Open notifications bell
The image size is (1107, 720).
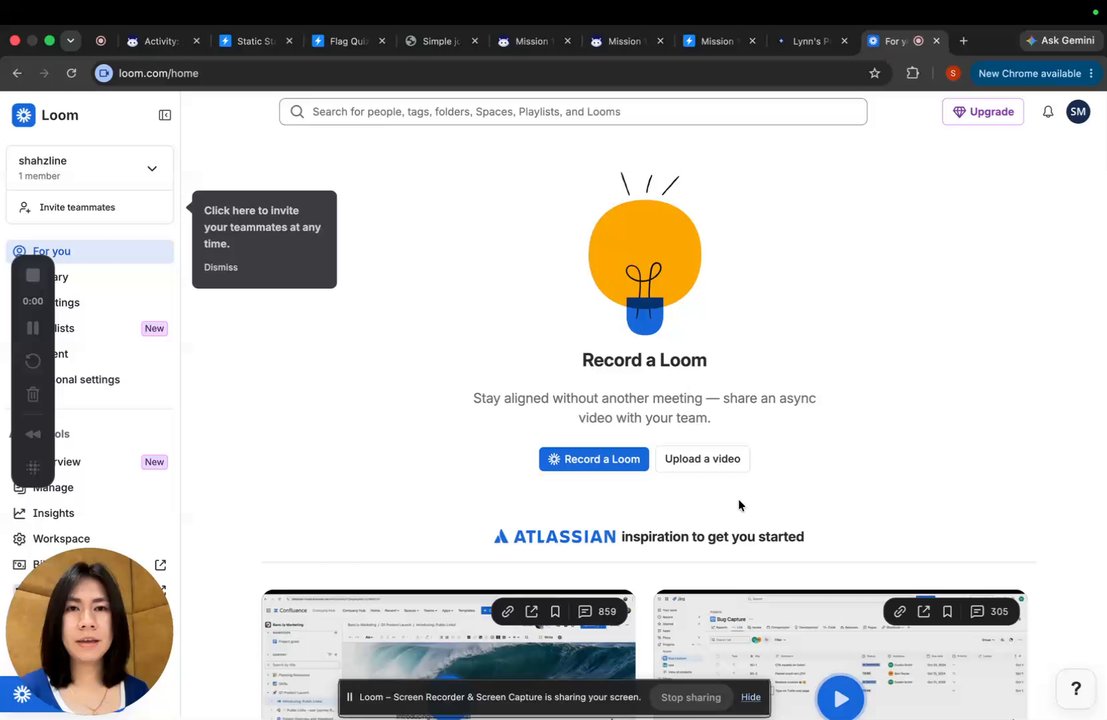pos(1048,112)
